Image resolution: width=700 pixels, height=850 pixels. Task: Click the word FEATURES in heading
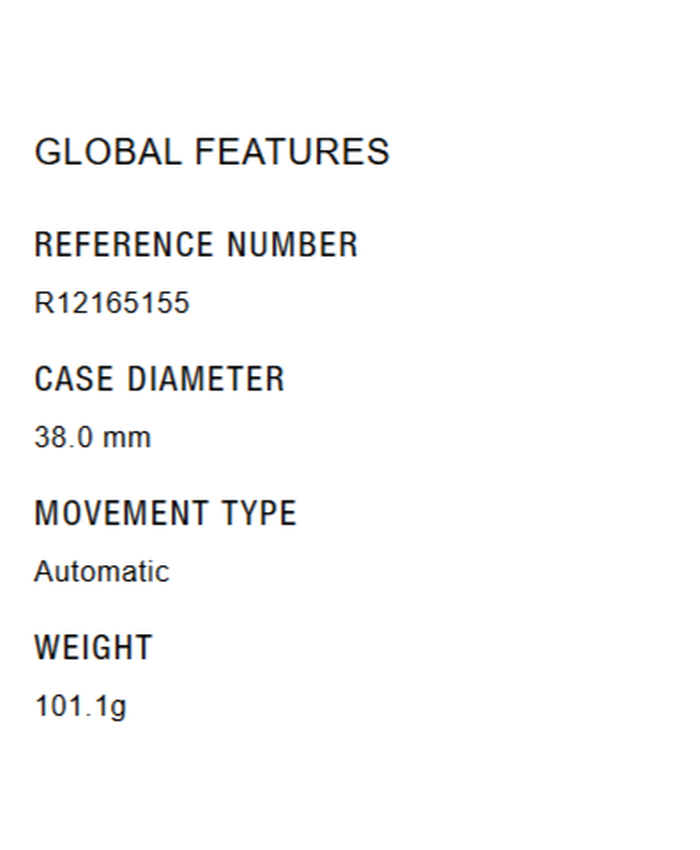292,152
